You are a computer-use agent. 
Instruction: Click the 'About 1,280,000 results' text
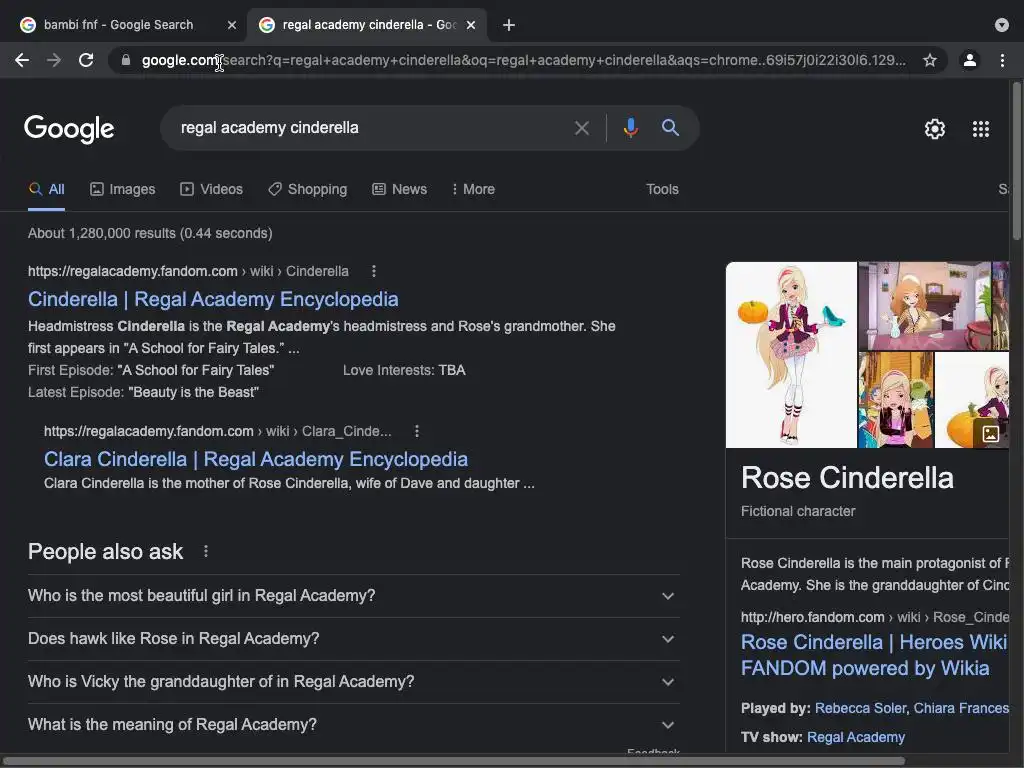150,233
